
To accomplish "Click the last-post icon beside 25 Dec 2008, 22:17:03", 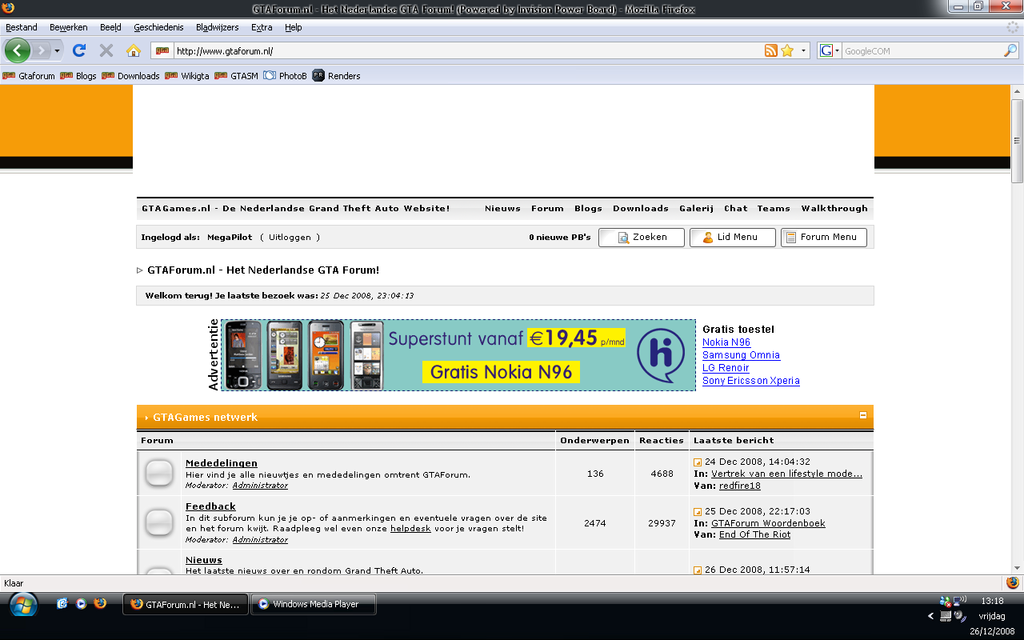I will tap(697, 512).
